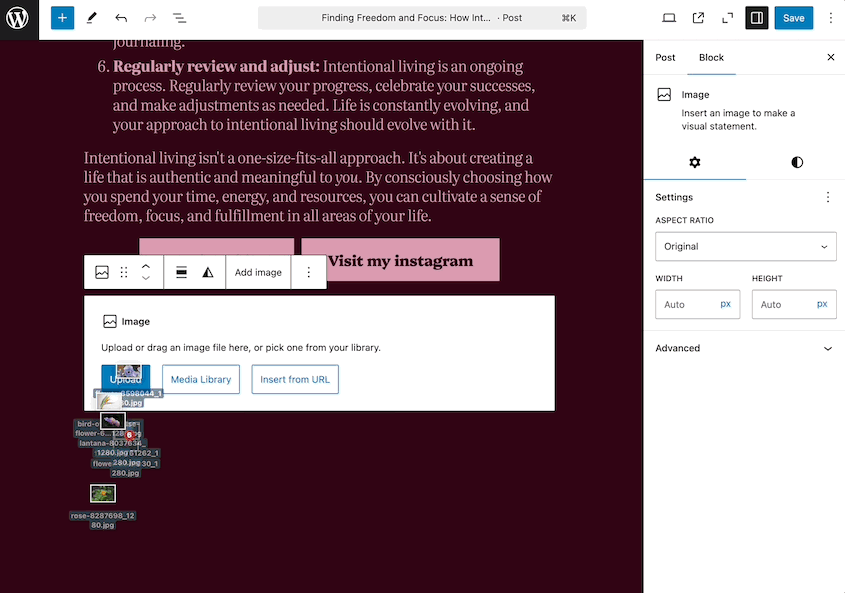The width and height of the screenshot is (845, 593).
Task: Open the block toolbar more options menu
Action: [308, 272]
